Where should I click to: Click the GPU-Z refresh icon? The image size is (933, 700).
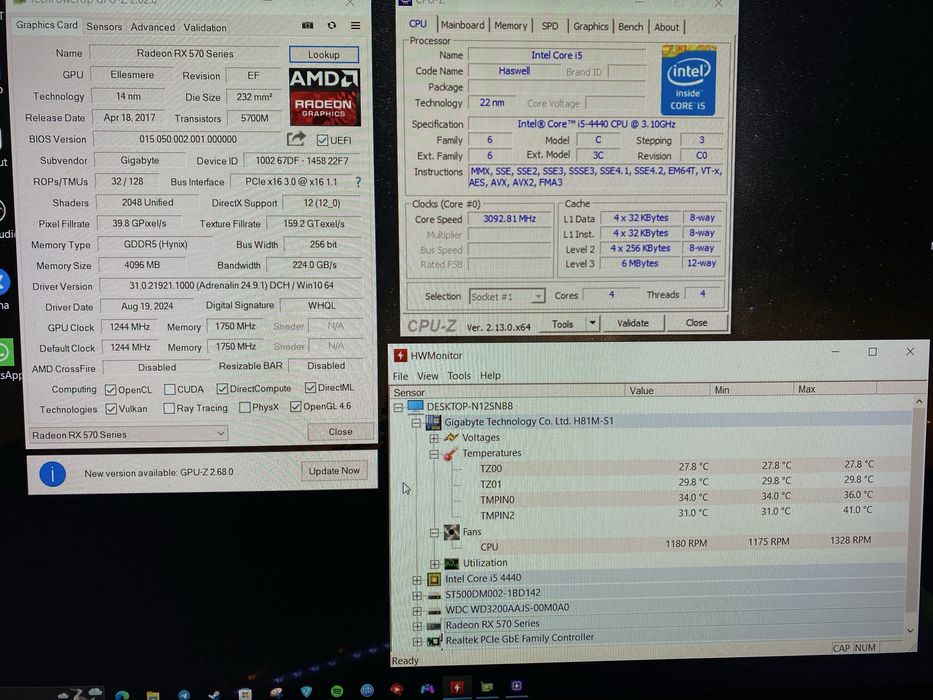pyautogui.click(x=332, y=26)
